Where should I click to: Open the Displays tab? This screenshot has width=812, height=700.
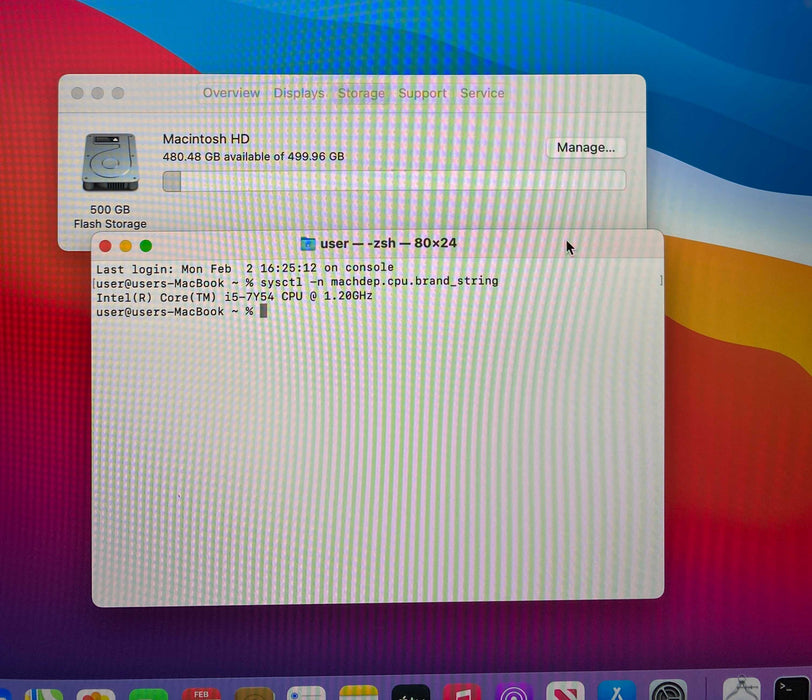(299, 93)
